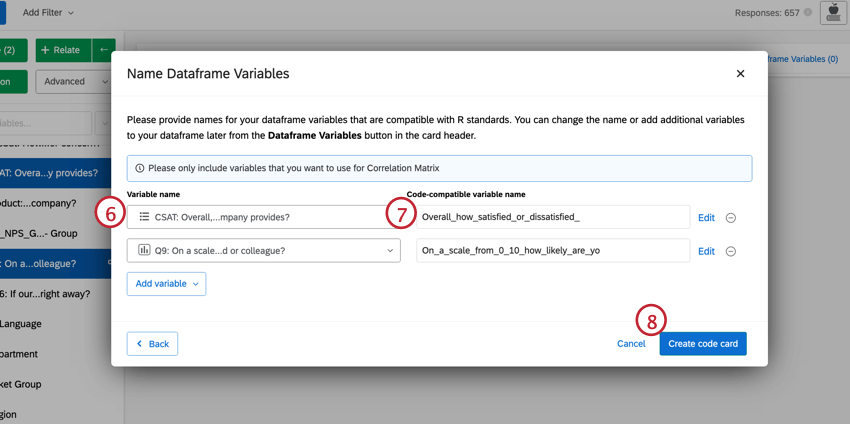Image resolution: width=850 pixels, height=424 pixels.
Task: Click the Create code card button
Action: pyautogui.click(x=702, y=344)
